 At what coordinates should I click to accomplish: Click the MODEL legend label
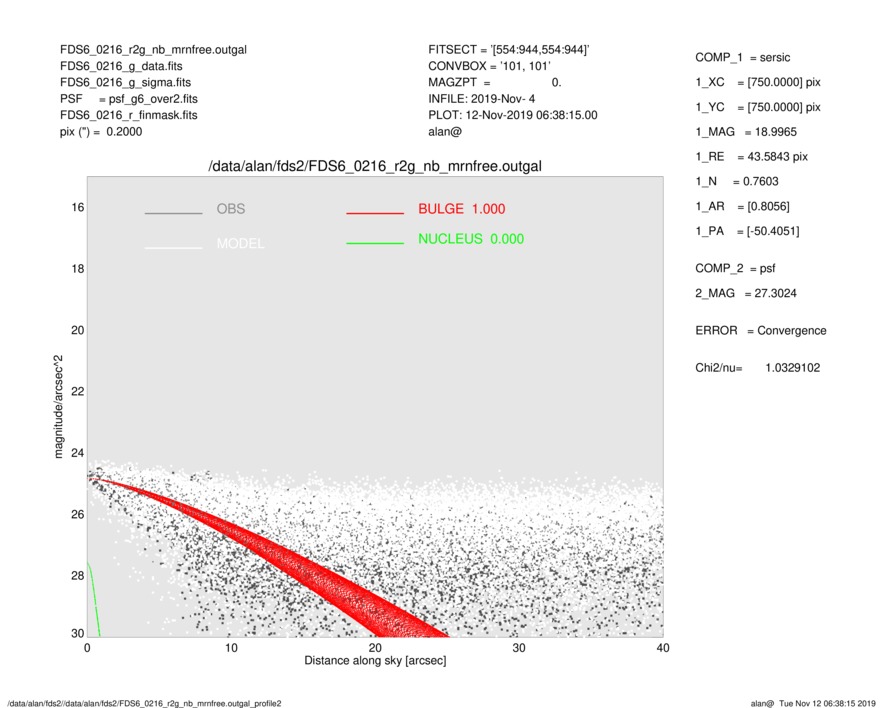click(240, 244)
